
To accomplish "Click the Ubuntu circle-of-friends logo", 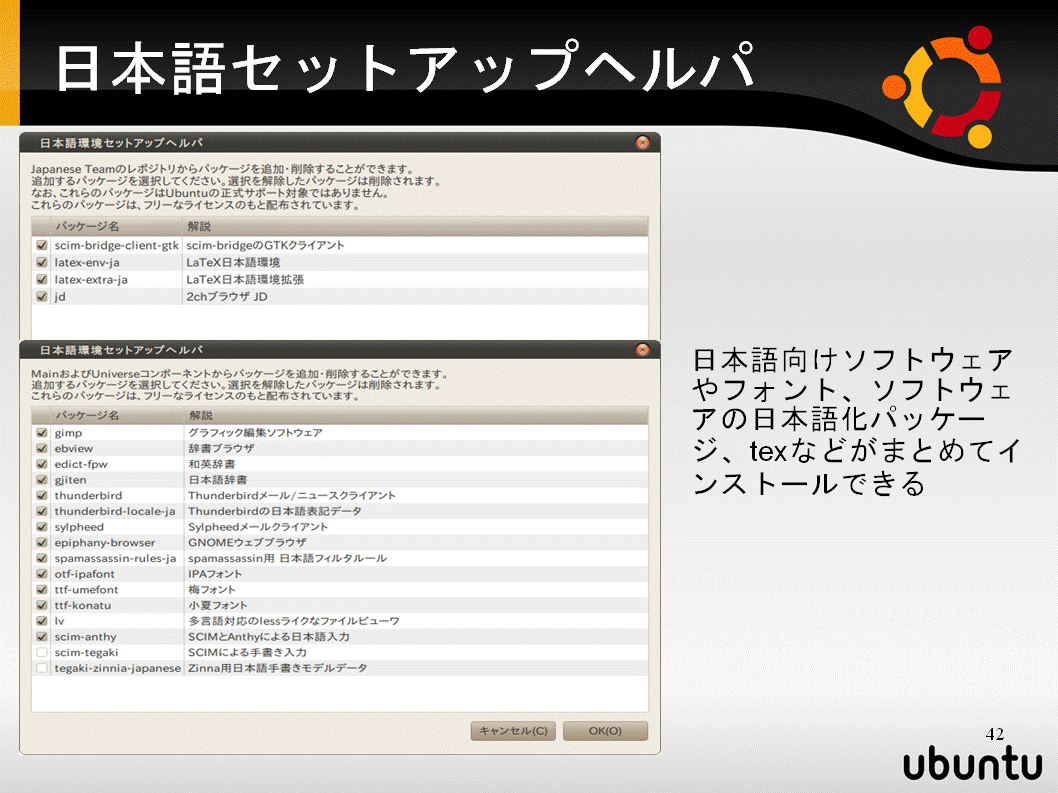I will [x=943, y=86].
